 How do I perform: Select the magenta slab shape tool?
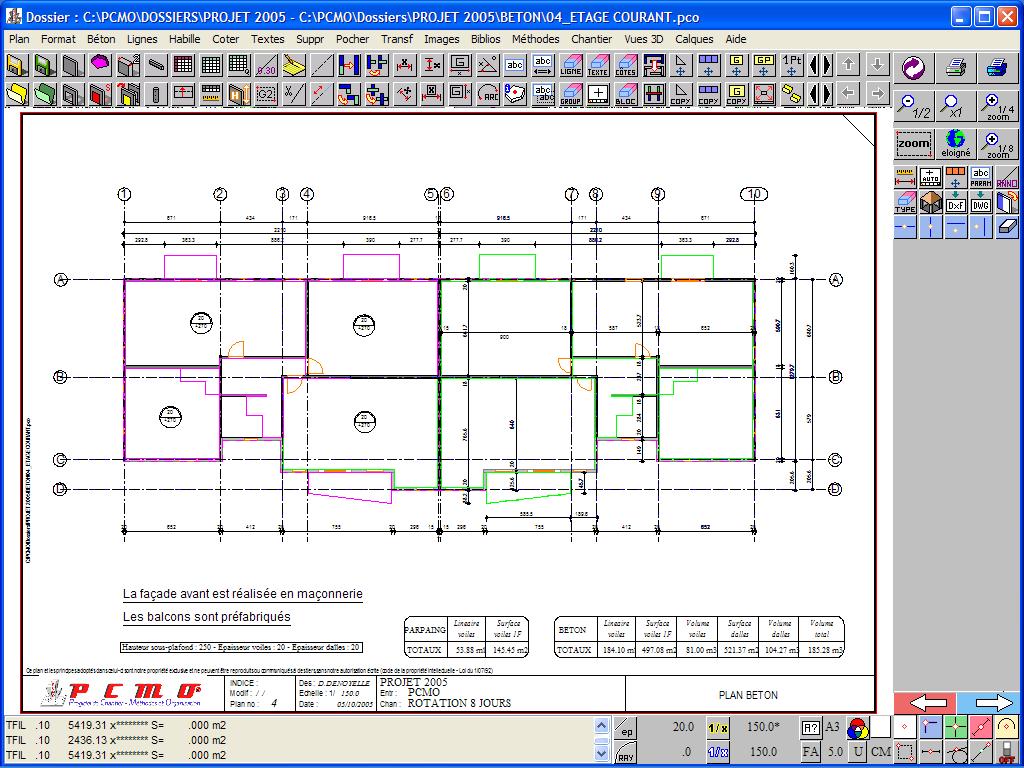(x=101, y=65)
